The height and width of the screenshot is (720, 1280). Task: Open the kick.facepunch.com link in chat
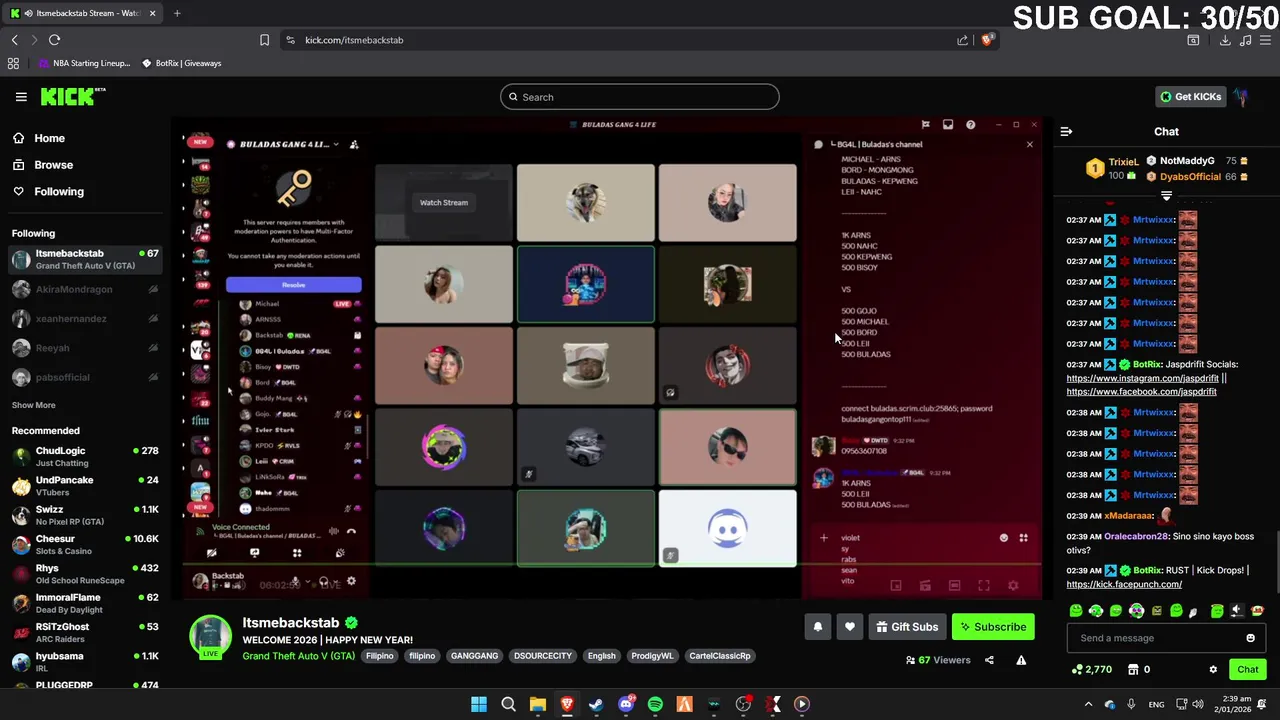pos(1124,584)
